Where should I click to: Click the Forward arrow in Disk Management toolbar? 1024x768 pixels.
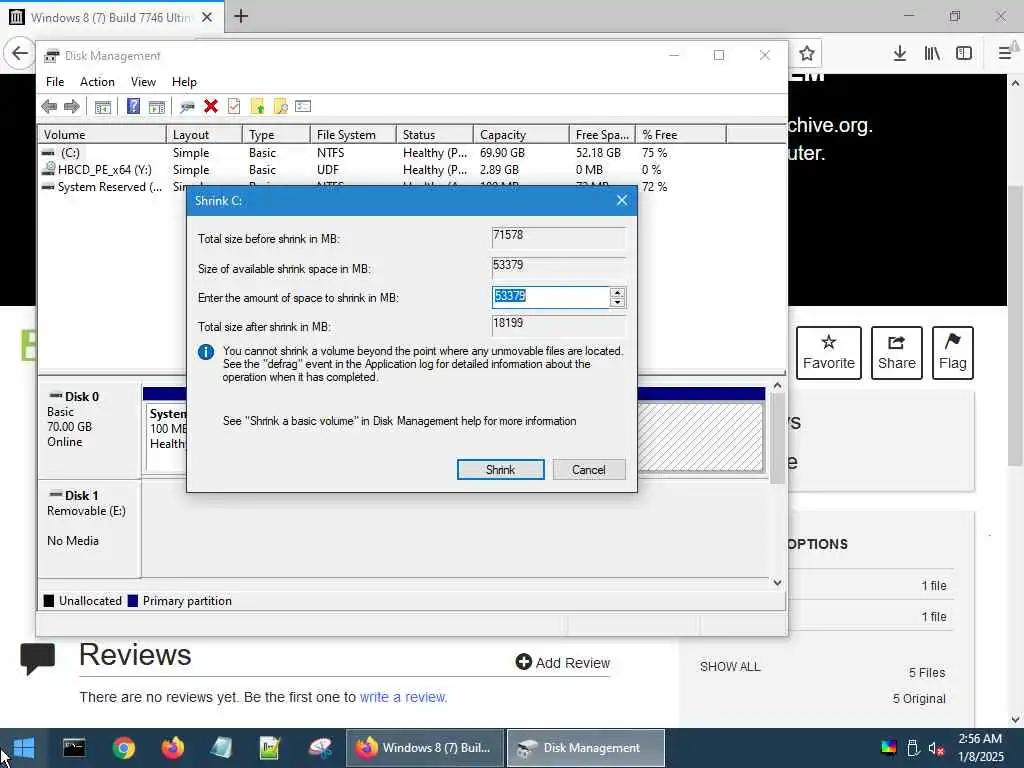(x=72, y=106)
